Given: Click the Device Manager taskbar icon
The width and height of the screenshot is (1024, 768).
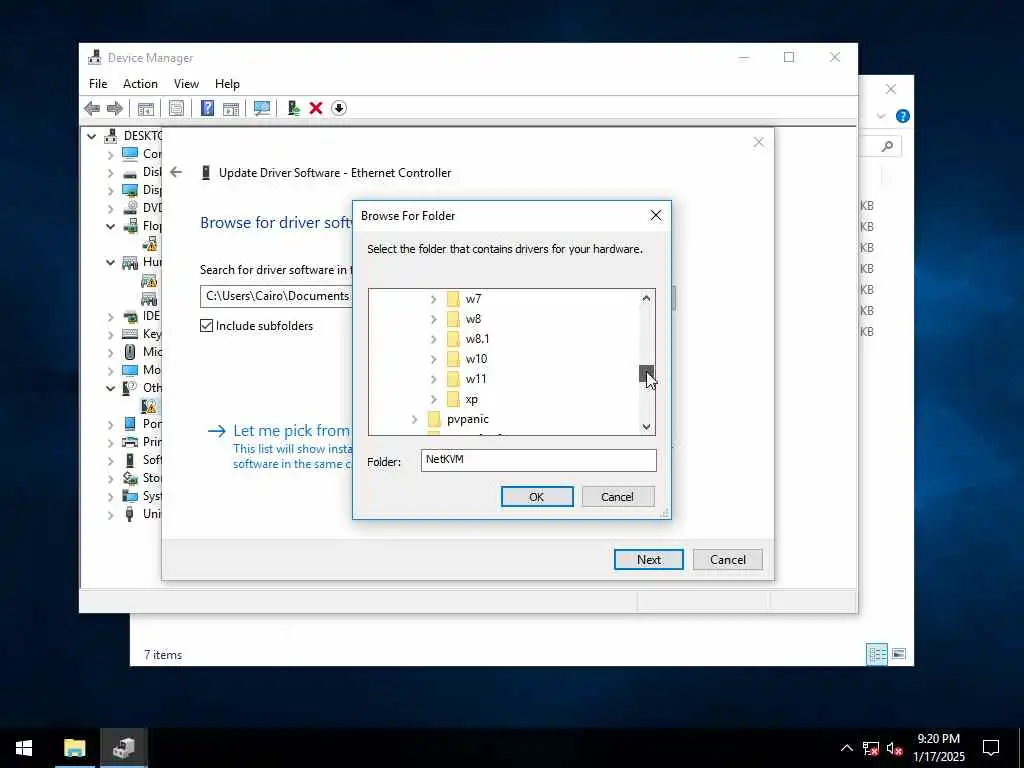Looking at the screenshot, I should coord(124,748).
